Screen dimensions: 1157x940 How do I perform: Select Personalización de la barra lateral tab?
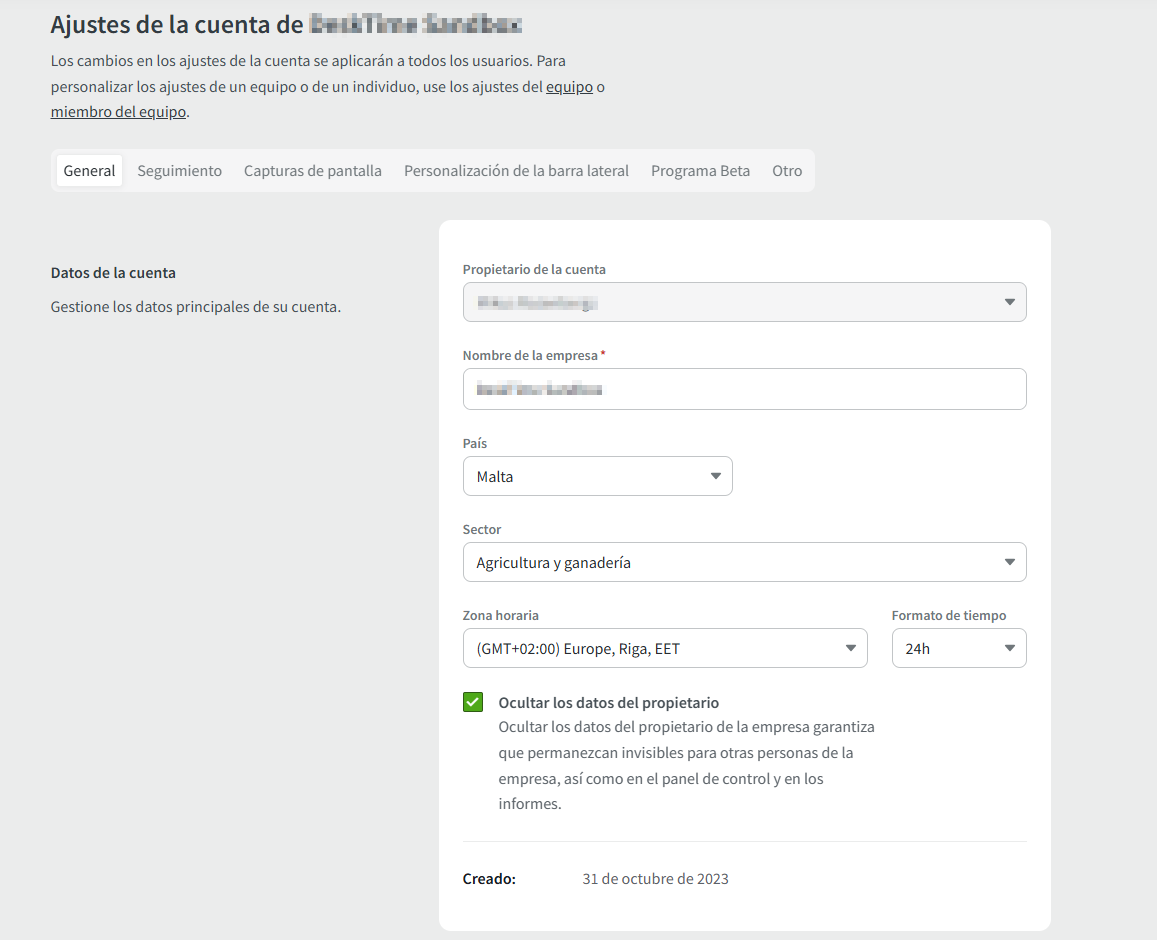(x=516, y=171)
